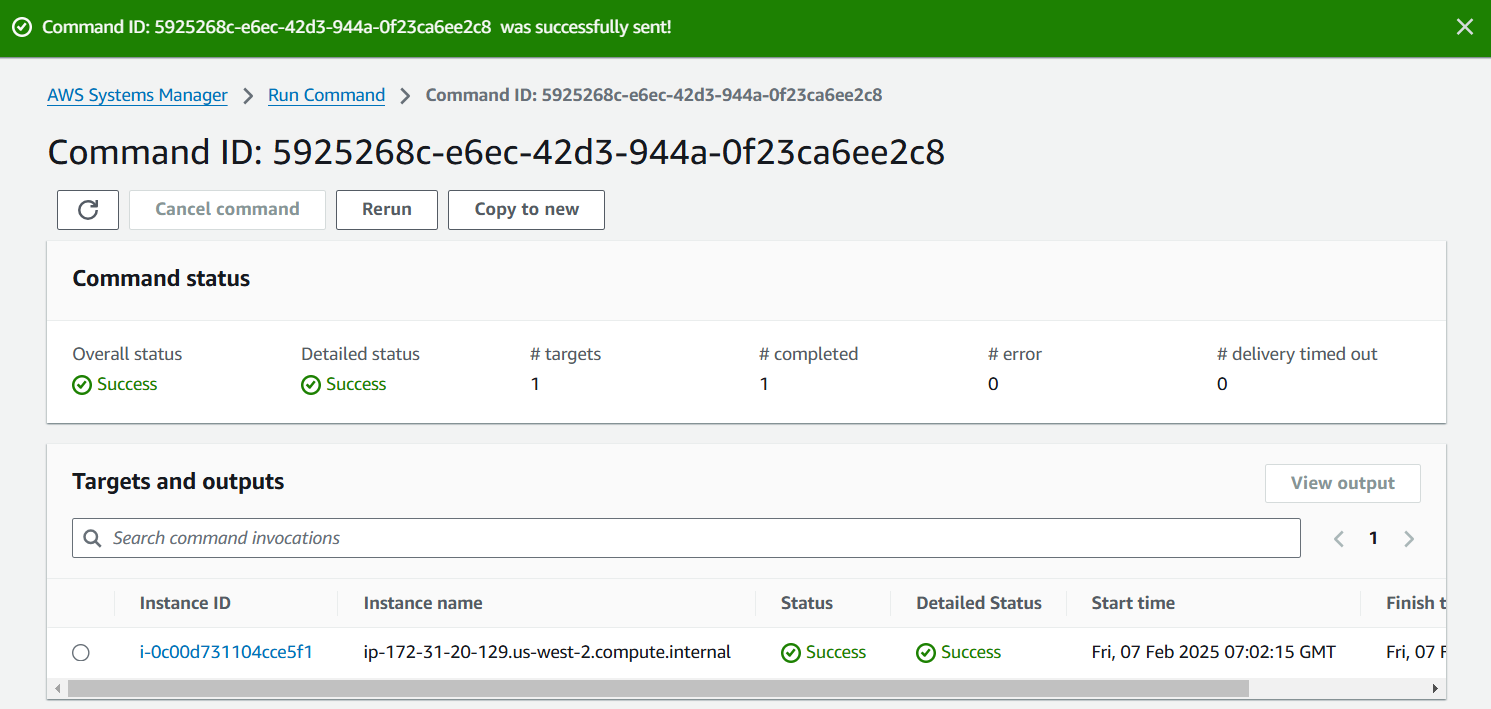Navigate to Run Command breadcrumb
Viewport: 1491px width, 709px height.
tap(326, 95)
